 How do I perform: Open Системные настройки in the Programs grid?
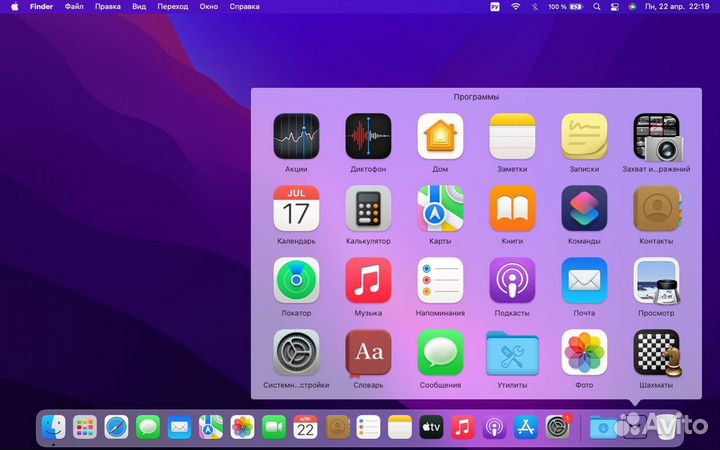click(x=296, y=353)
